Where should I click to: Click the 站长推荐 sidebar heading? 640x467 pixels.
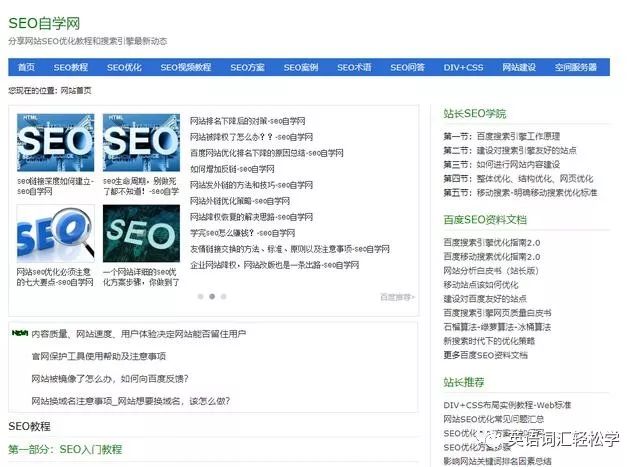click(464, 382)
